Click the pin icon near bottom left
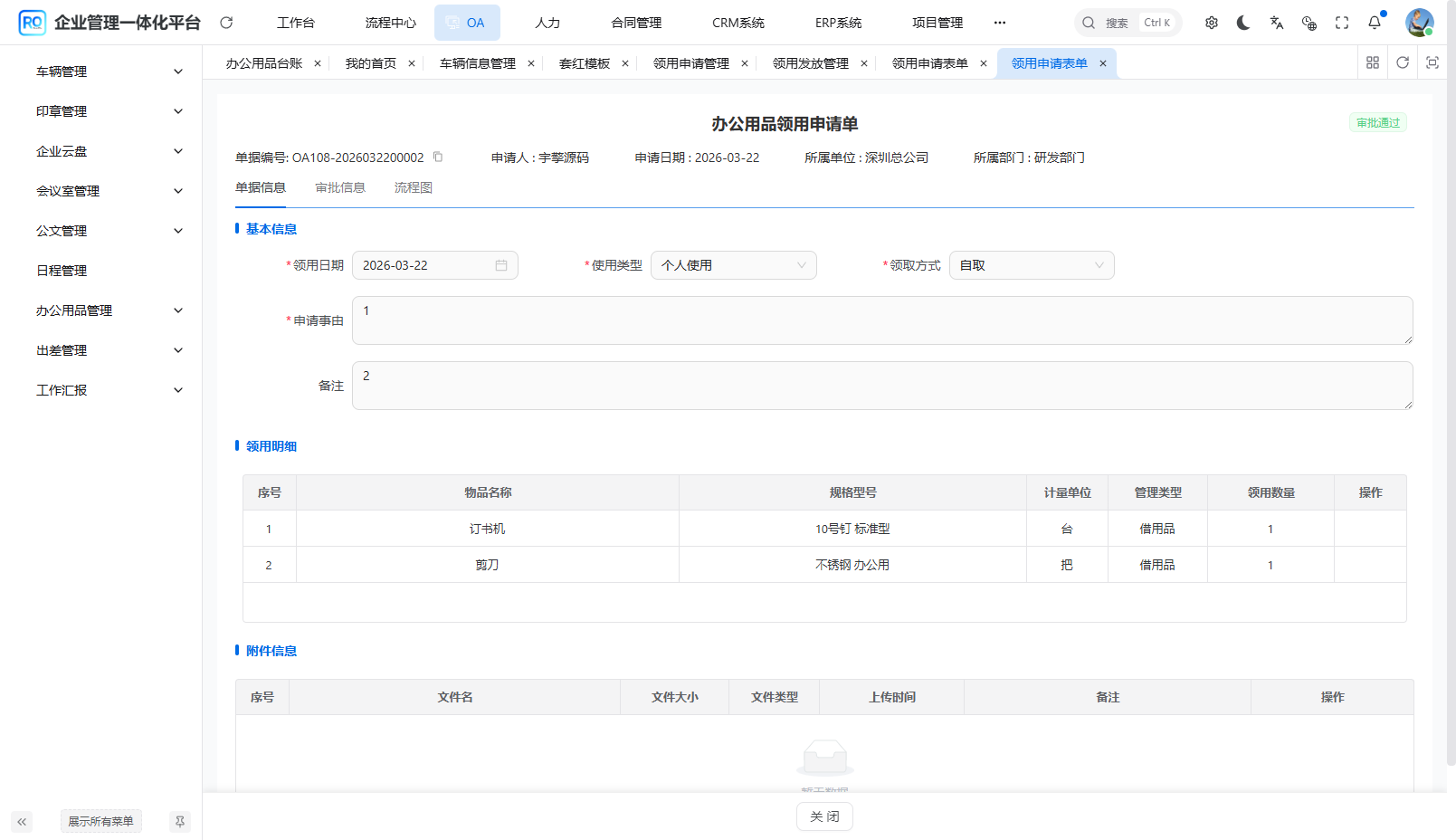Screen dimensions: 1456x840 click(179, 821)
